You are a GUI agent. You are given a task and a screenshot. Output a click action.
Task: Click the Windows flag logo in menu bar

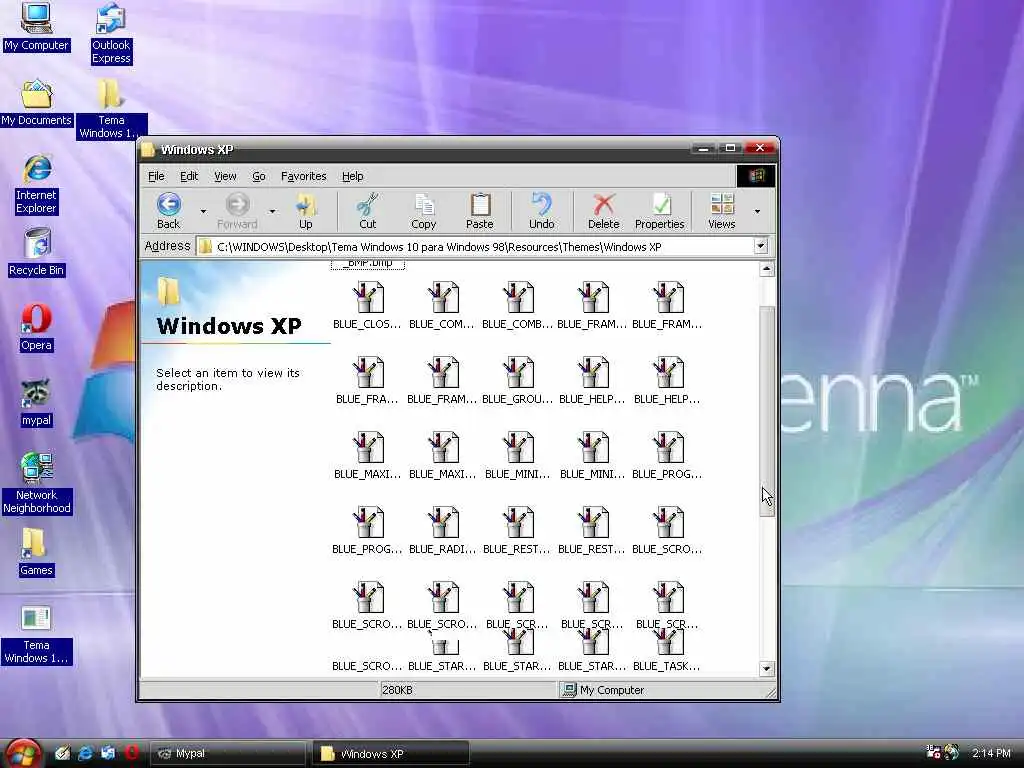click(756, 176)
